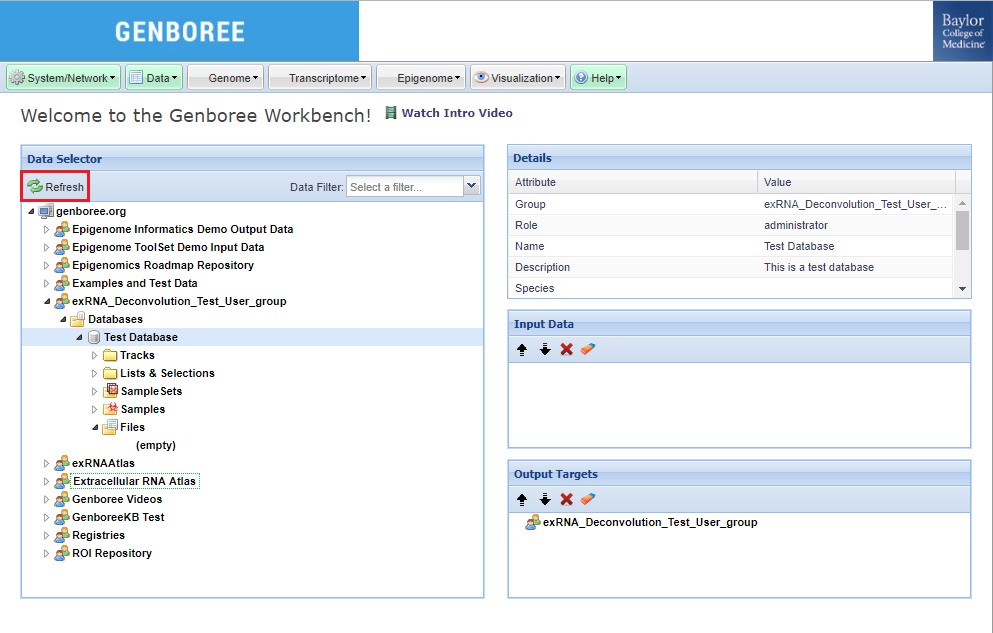Open the Genome menu
The height and width of the screenshot is (633, 993).
[226, 78]
